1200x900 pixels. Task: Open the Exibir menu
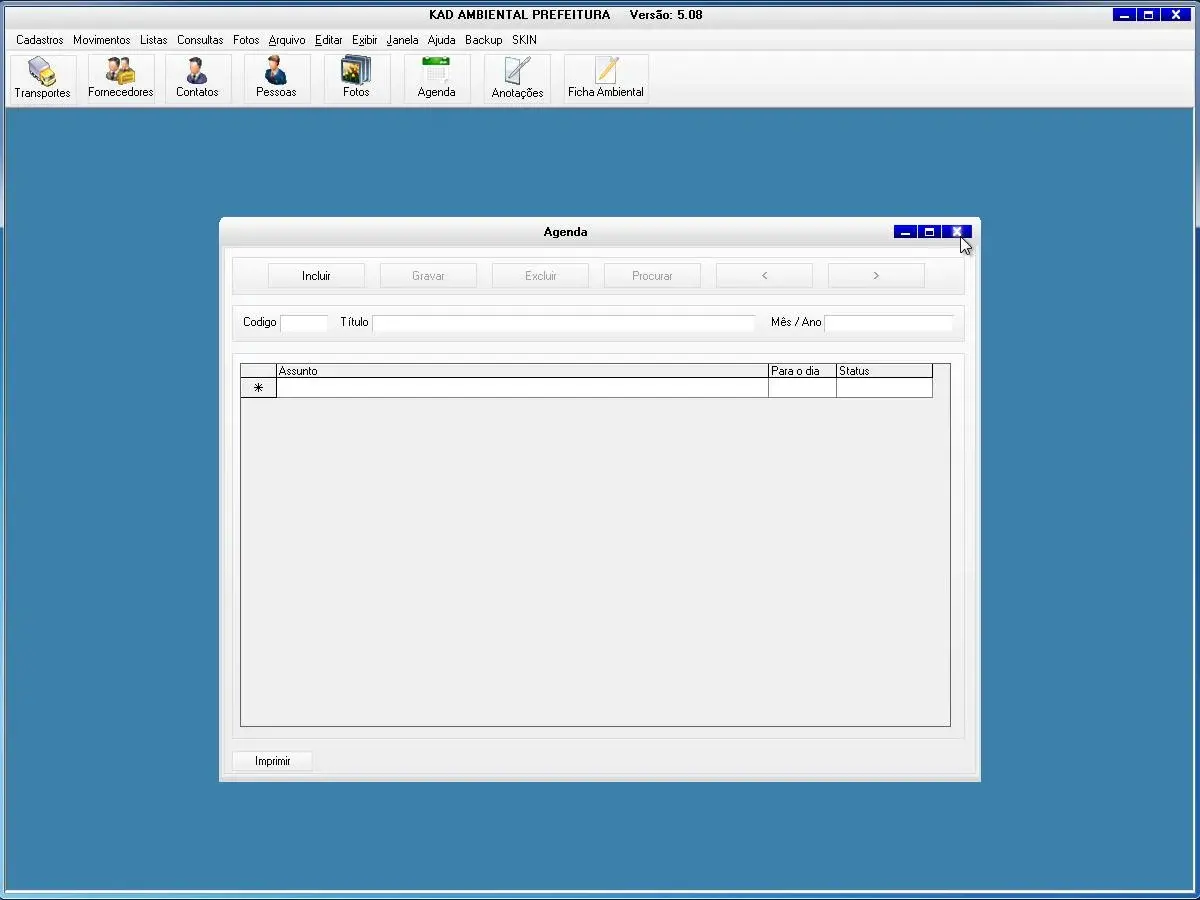[365, 40]
